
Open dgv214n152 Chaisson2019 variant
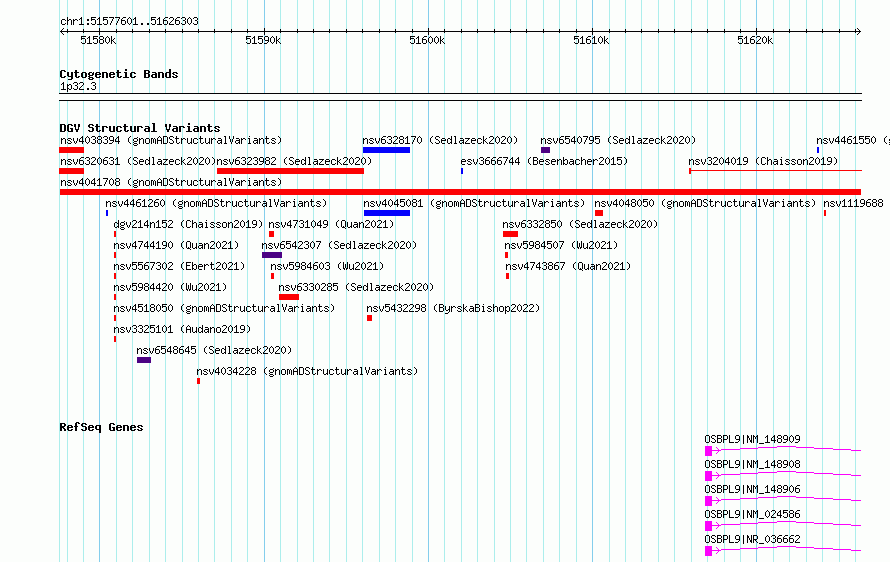pos(188,224)
